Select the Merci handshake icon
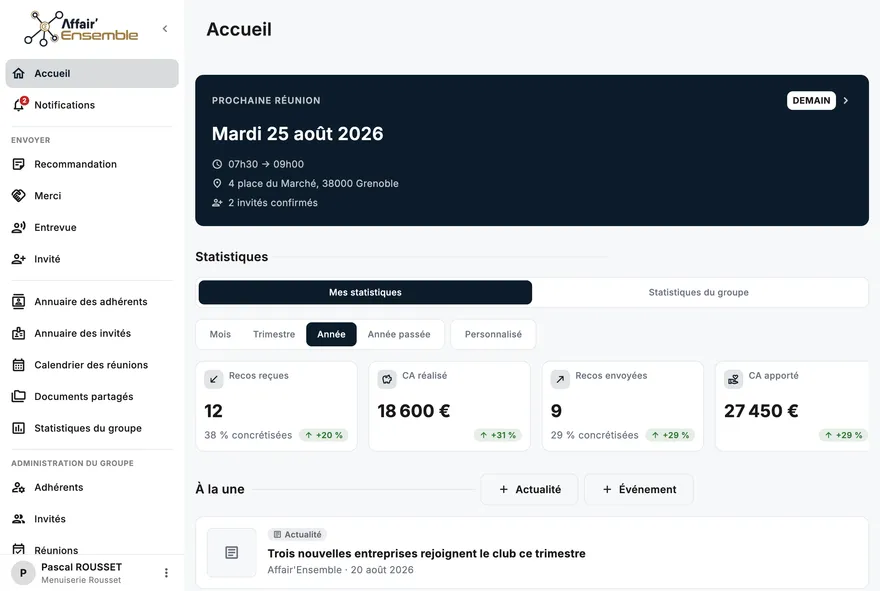Screen dimensions: 880x591 [19, 195]
